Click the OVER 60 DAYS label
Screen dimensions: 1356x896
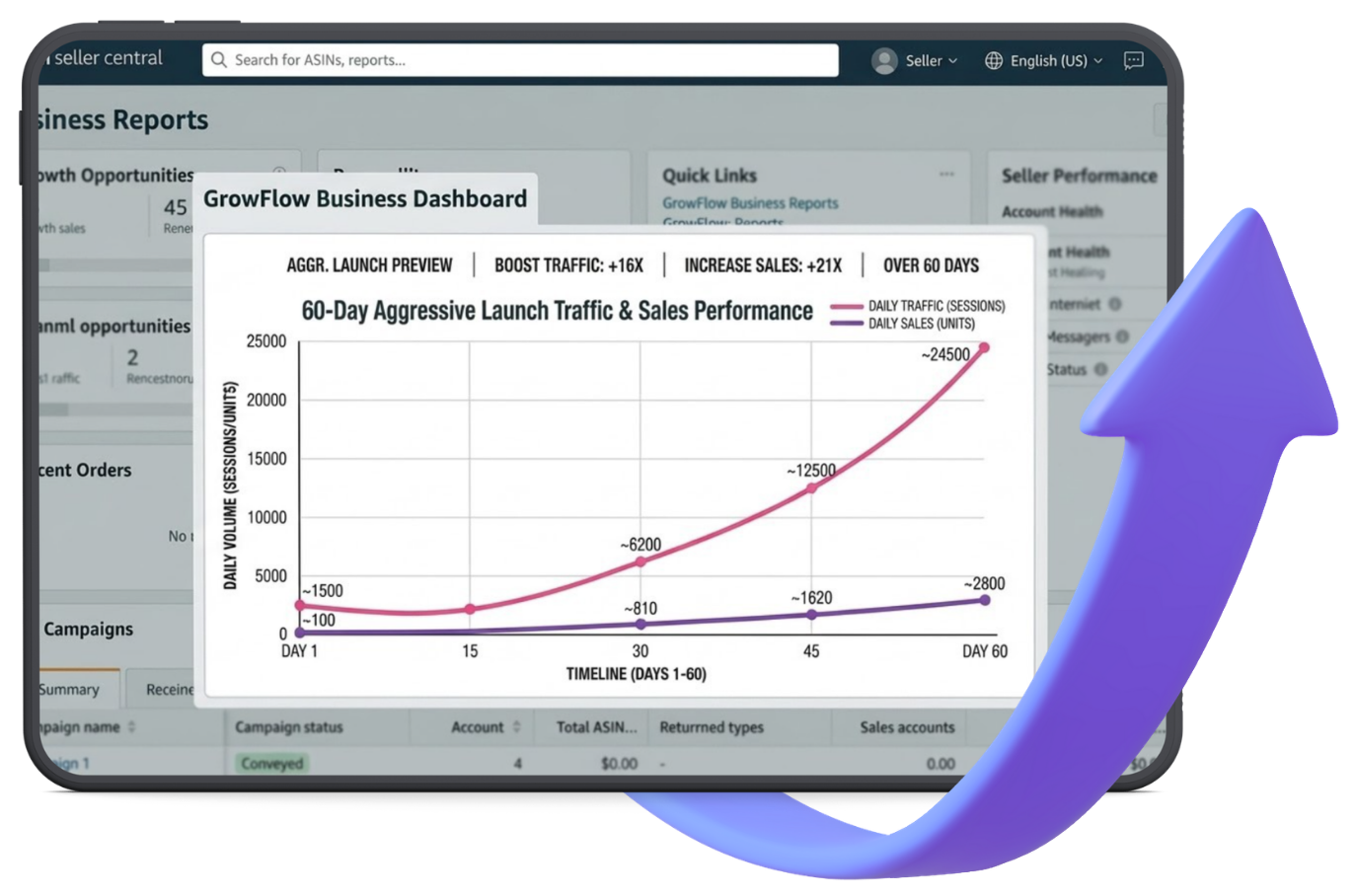pyautogui.click(x=931, y=265)
